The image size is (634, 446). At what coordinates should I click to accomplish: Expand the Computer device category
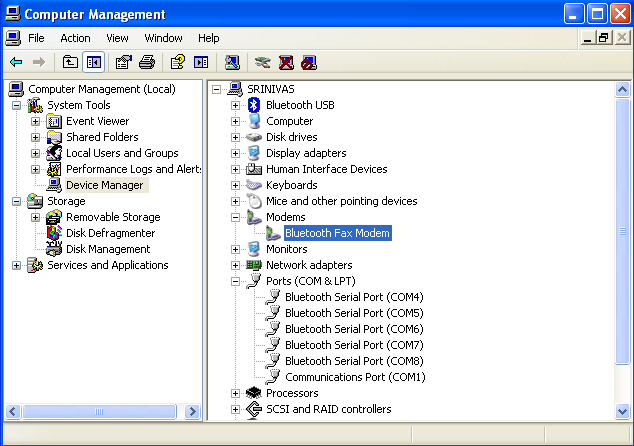(235, 121)
